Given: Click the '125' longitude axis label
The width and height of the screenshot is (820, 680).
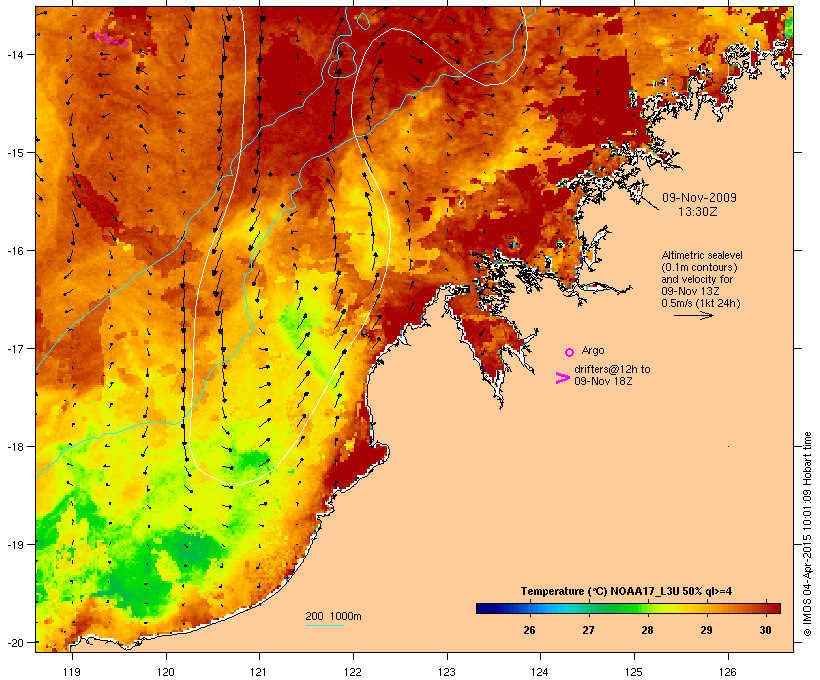Looking at the screenshot, I should [x=634, y=672].
